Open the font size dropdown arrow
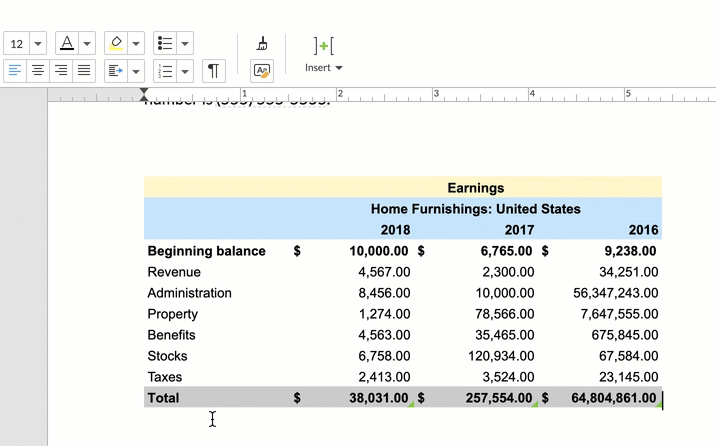Screen dimensions: 716x446 [38, 44]
